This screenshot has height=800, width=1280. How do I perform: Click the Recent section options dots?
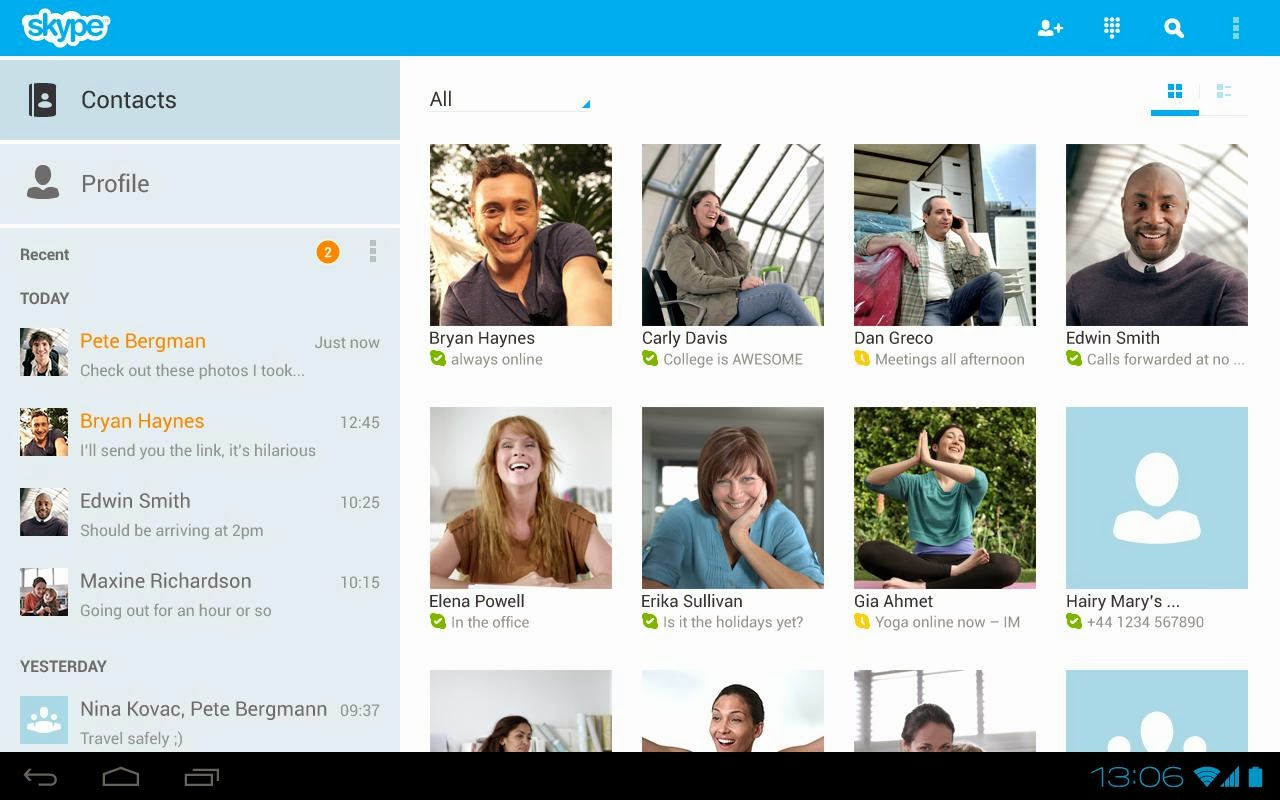(372, 252)
